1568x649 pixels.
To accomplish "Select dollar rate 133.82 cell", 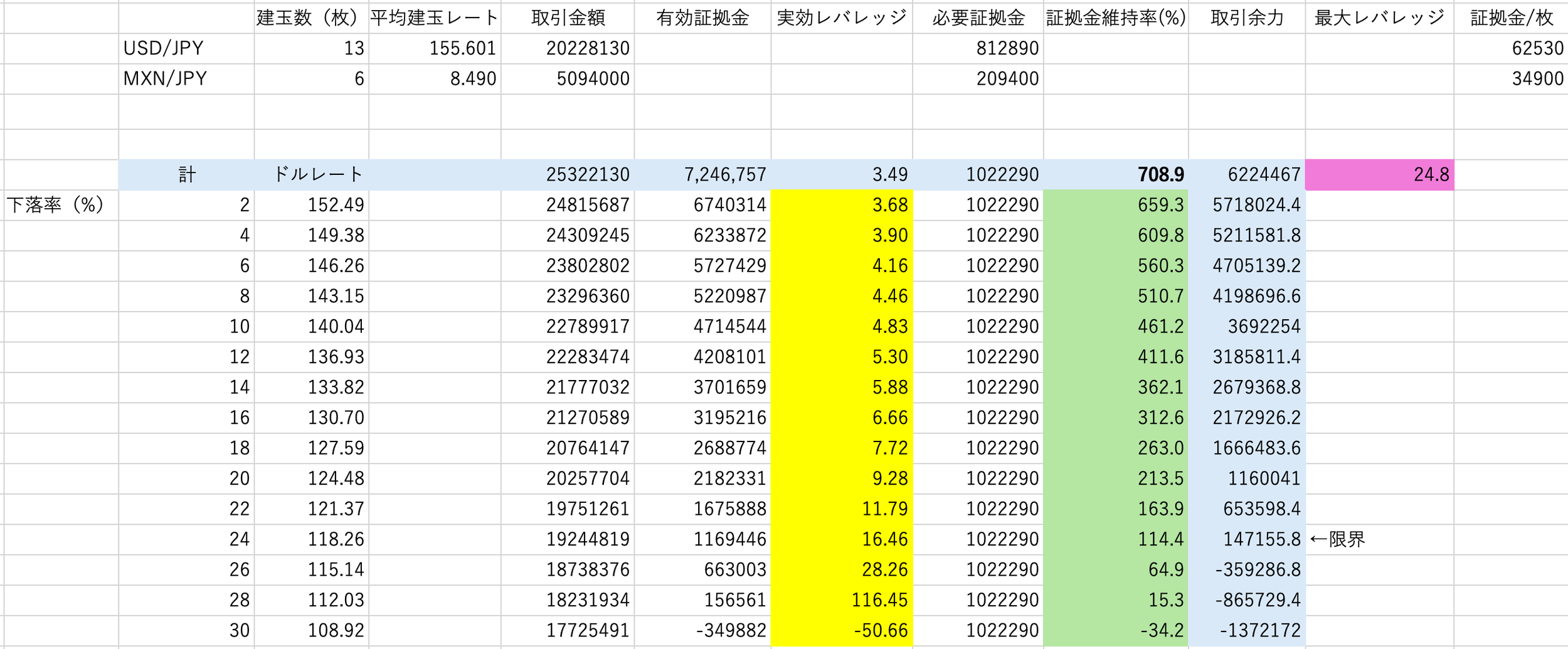I will click(311, 387).
